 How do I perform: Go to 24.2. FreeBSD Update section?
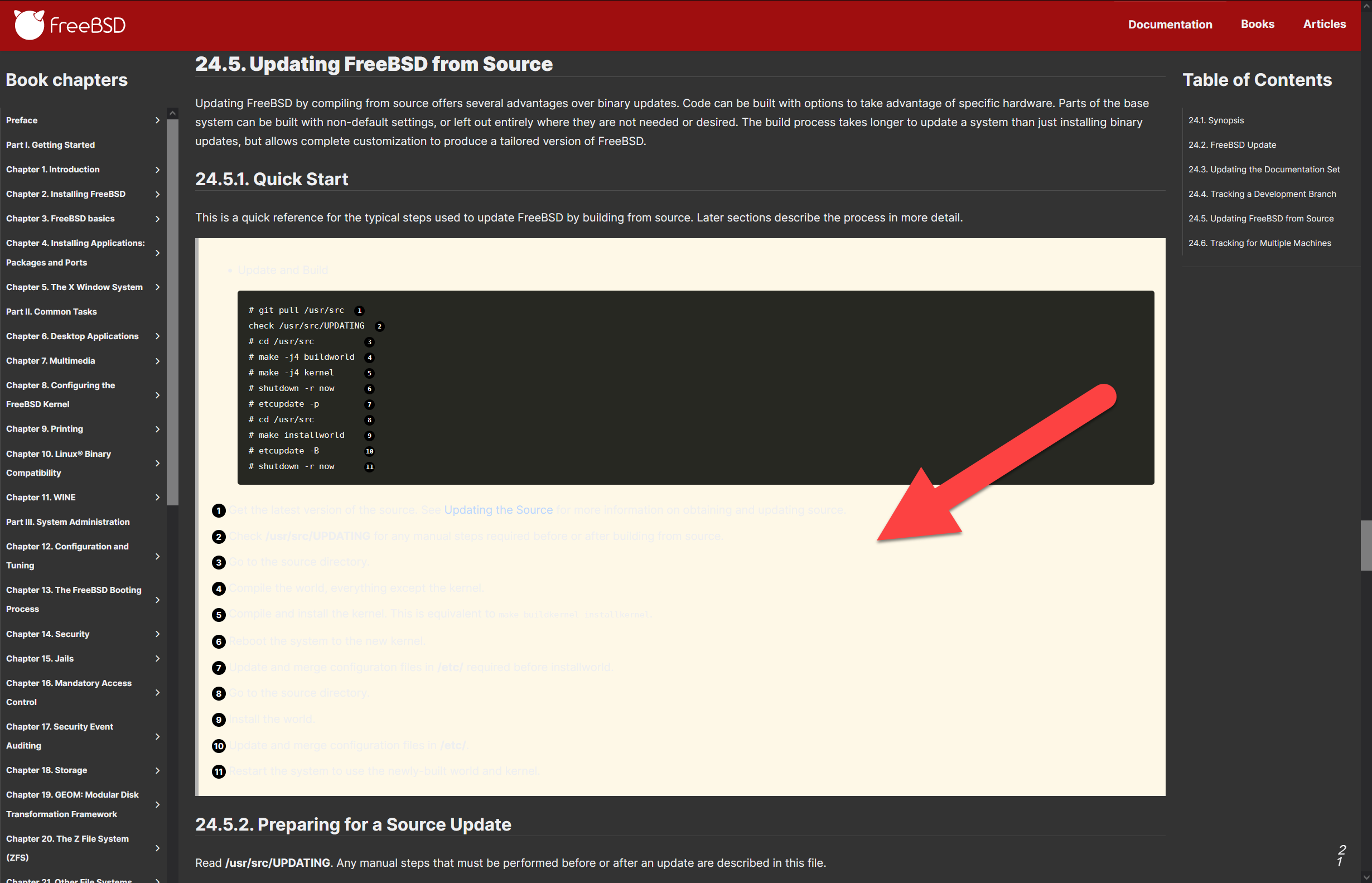point(1231,145)
